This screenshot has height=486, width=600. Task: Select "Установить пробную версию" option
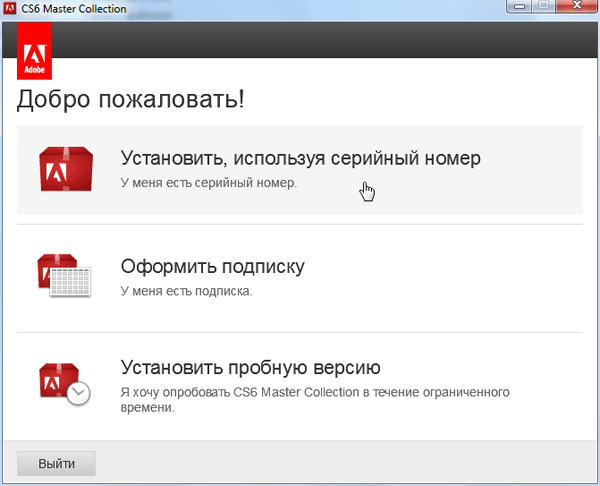coord(300,386)
